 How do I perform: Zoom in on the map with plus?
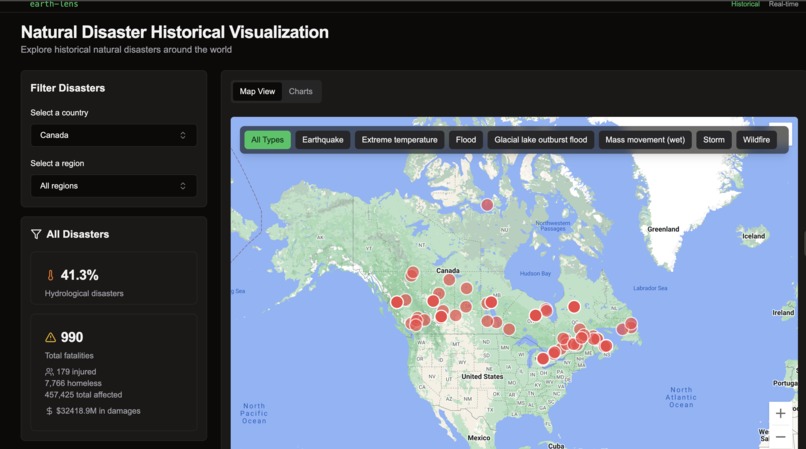tap(780, 414)
